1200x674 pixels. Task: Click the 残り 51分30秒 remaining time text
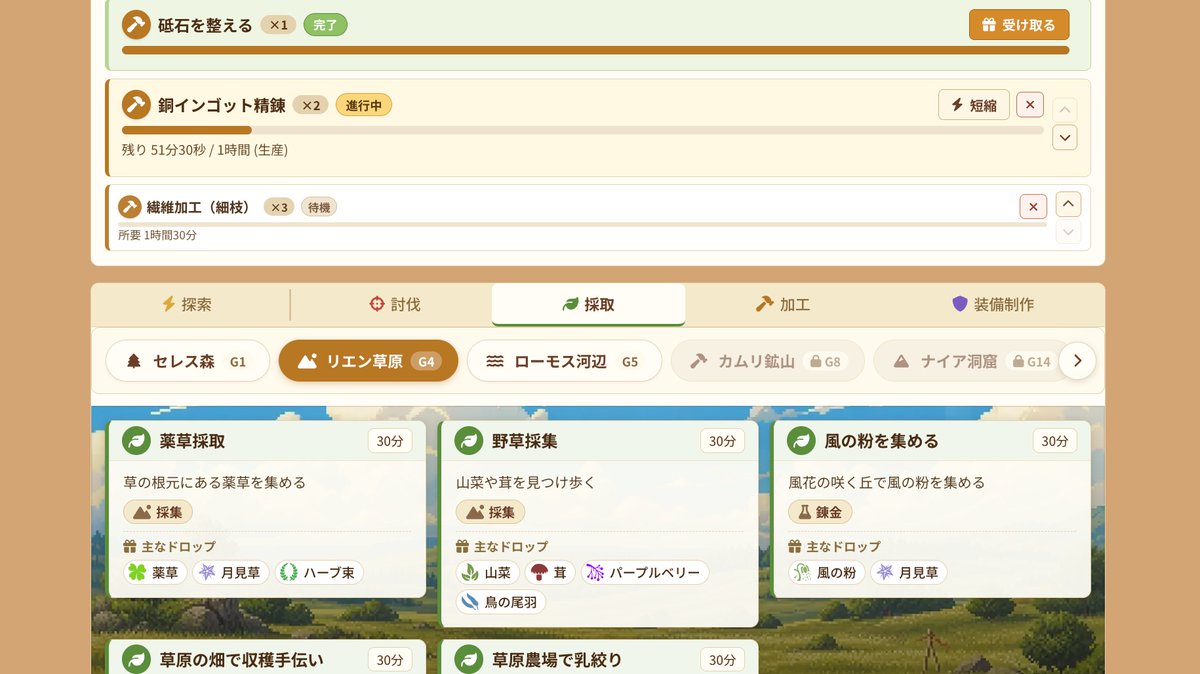205,150
